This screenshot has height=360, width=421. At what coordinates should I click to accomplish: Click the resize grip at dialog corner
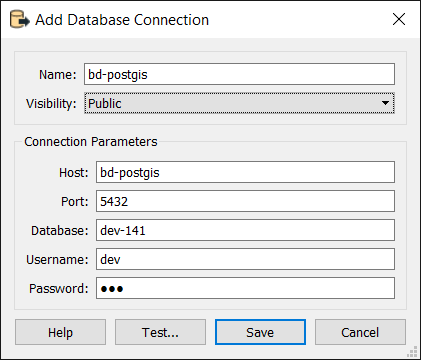(x=412, y=352)
